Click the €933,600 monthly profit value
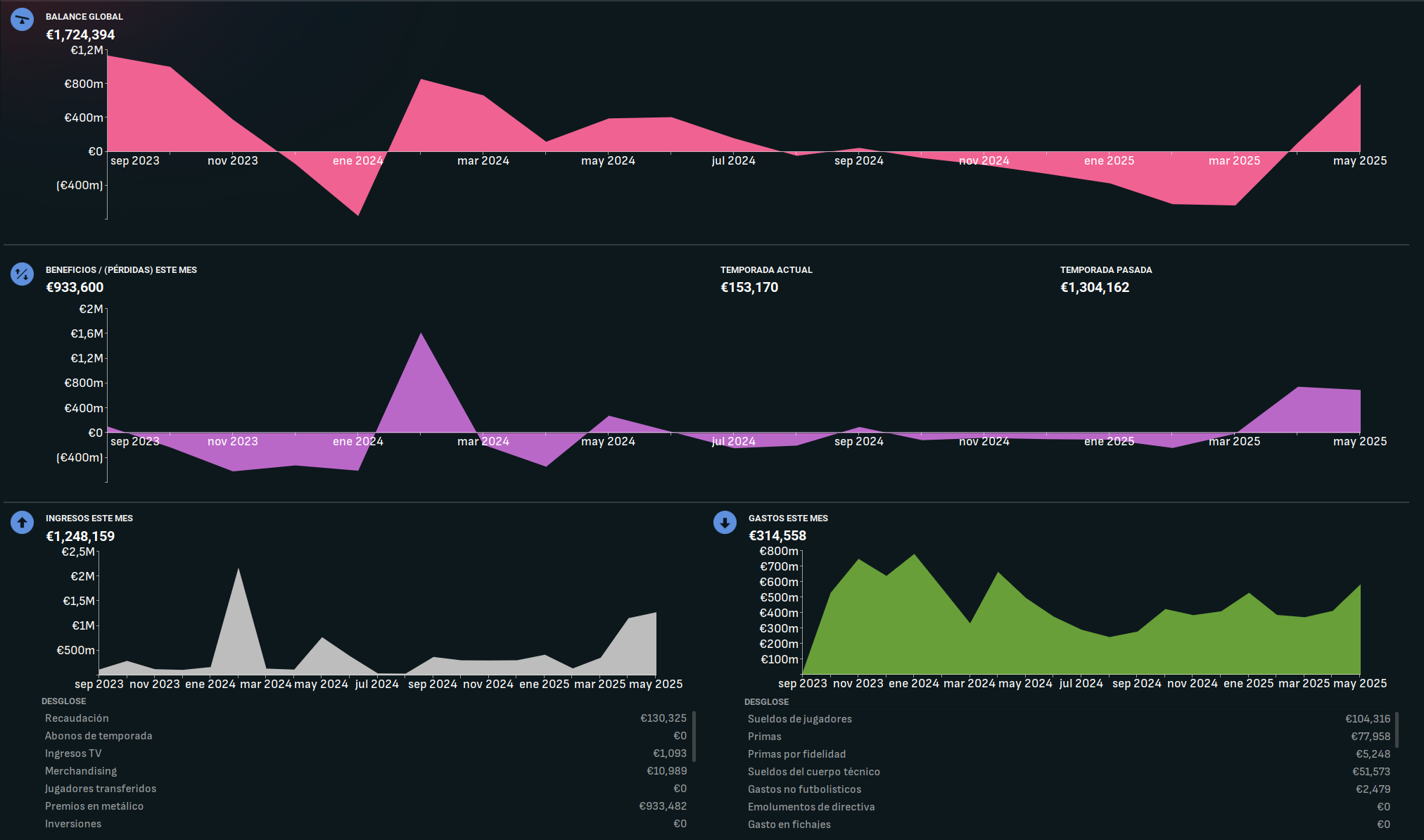The width and height of the screenshot is (1424, 840). [75, 287]
